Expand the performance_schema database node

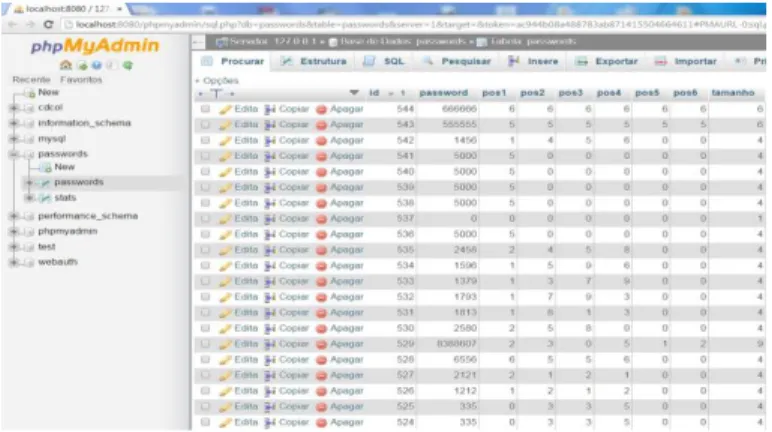click(x=14, y=216)
